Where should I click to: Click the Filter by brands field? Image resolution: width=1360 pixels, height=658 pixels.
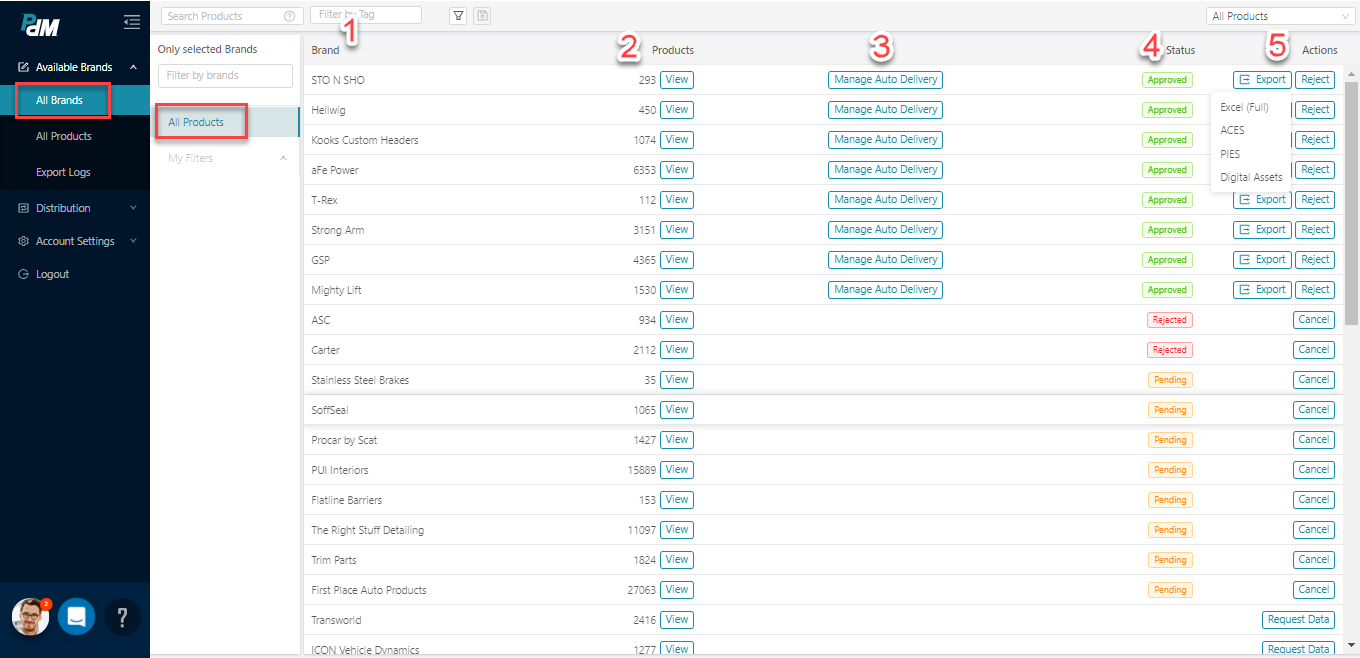click(x=225, y=76)
